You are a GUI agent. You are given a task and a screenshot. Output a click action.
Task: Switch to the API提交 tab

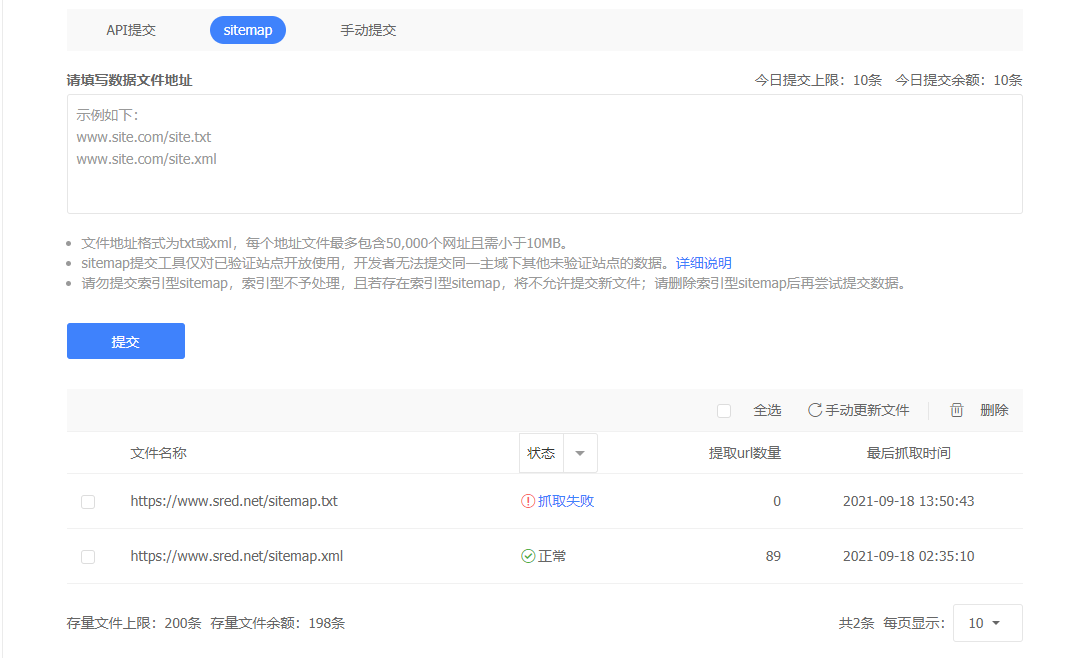coord(131,30)
